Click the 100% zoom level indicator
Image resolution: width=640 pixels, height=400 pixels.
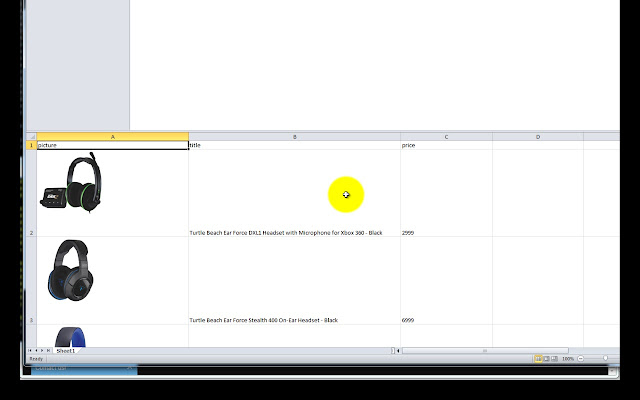[x=568, y=359]
